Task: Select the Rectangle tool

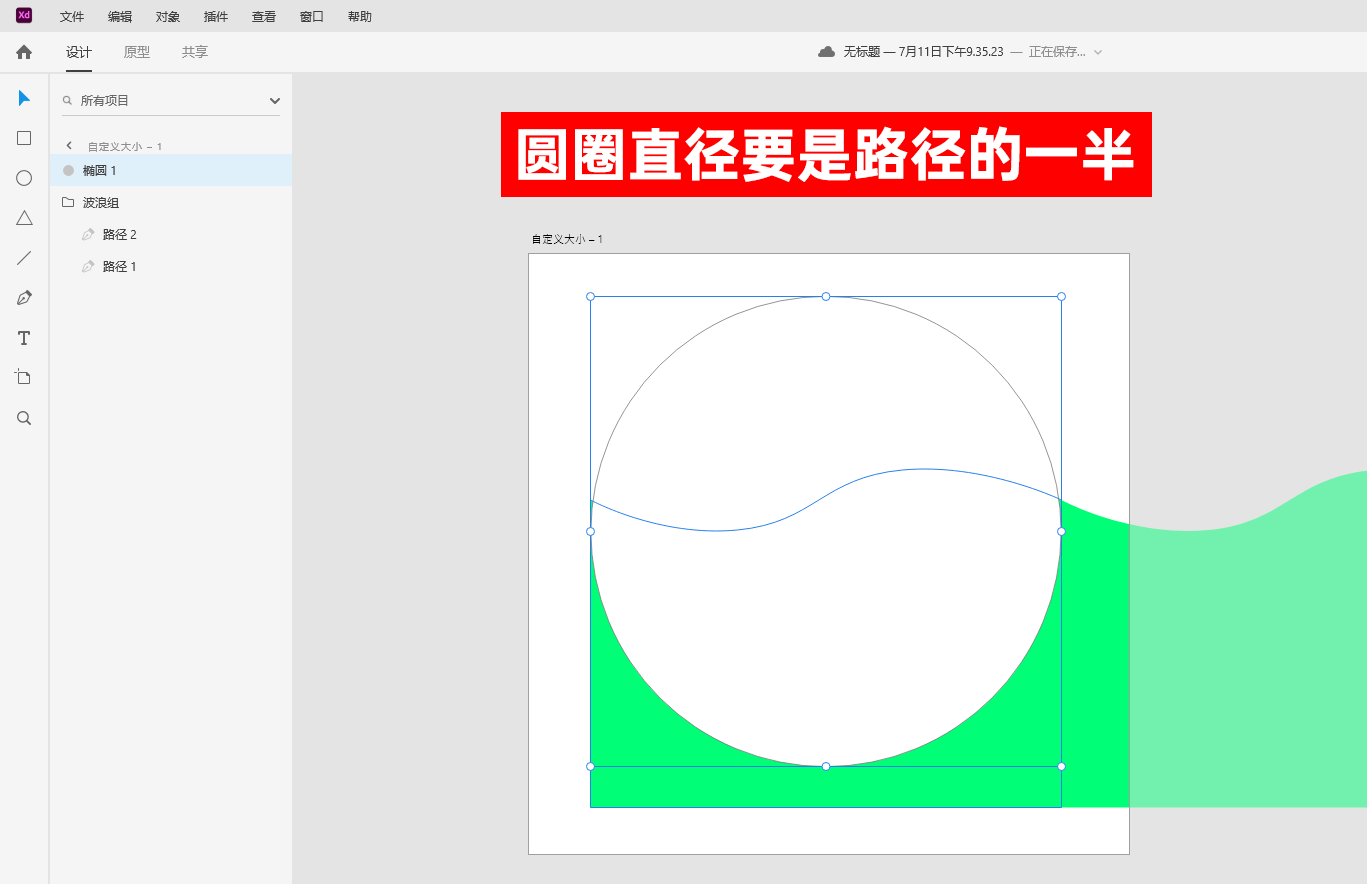Action: (x=24, y=138)
